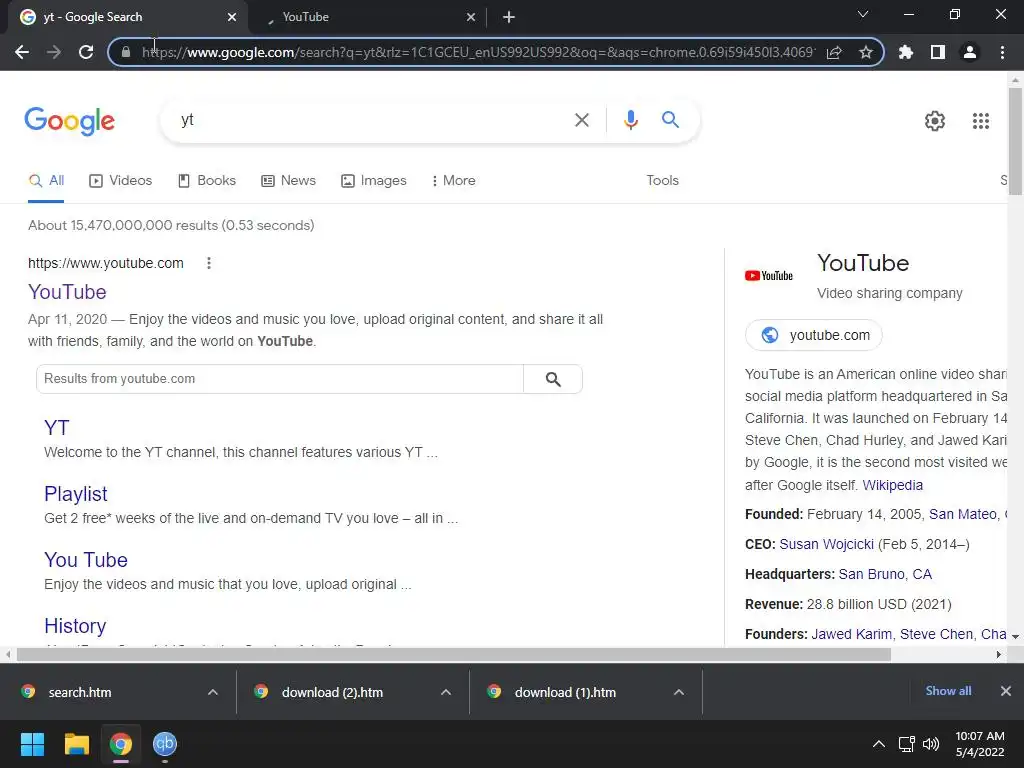1024x768 pixels.
Task: Go back using the browser back arrow
Action: (22, 52)
